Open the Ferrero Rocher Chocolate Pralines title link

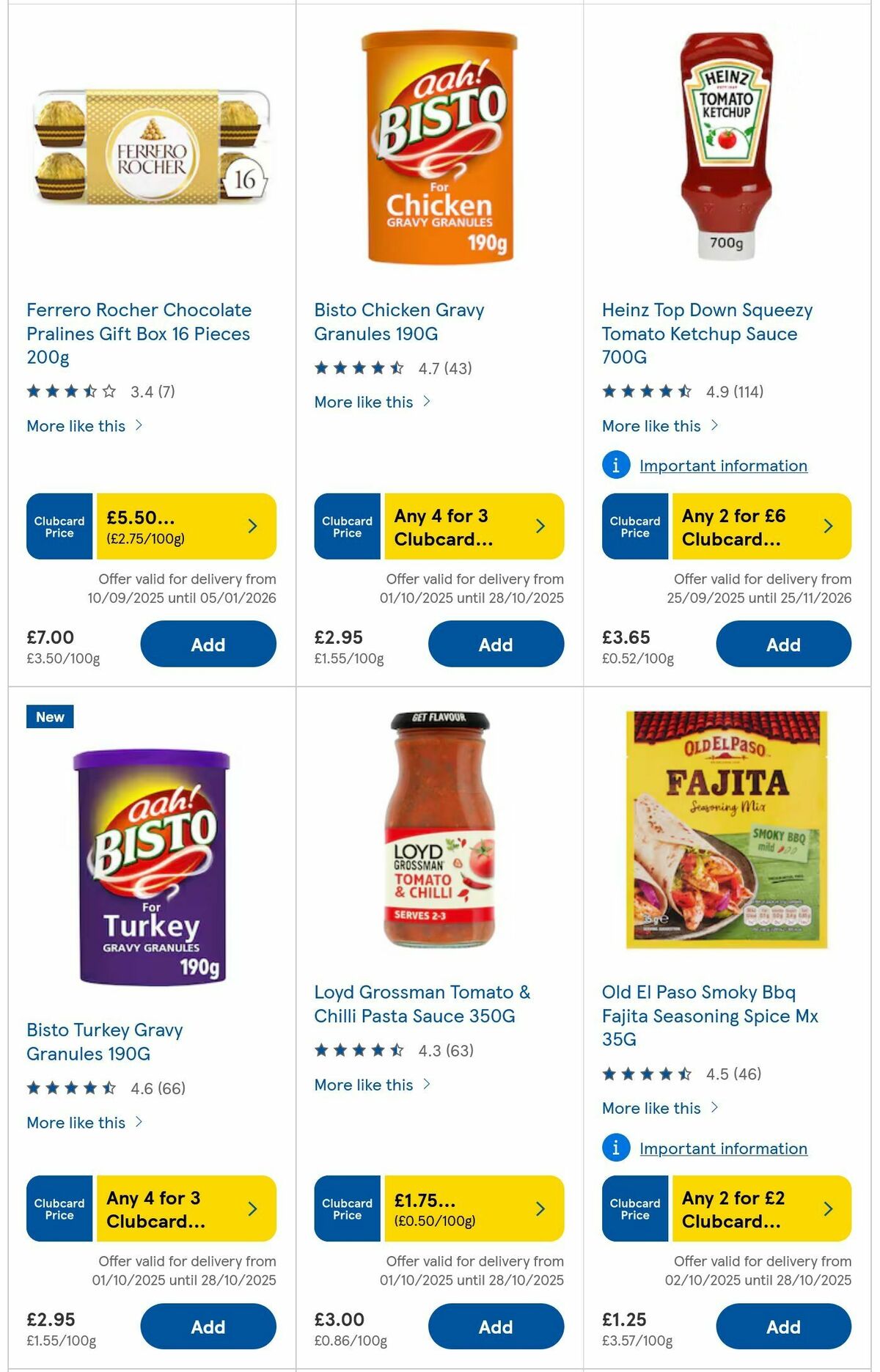[139, 333]
